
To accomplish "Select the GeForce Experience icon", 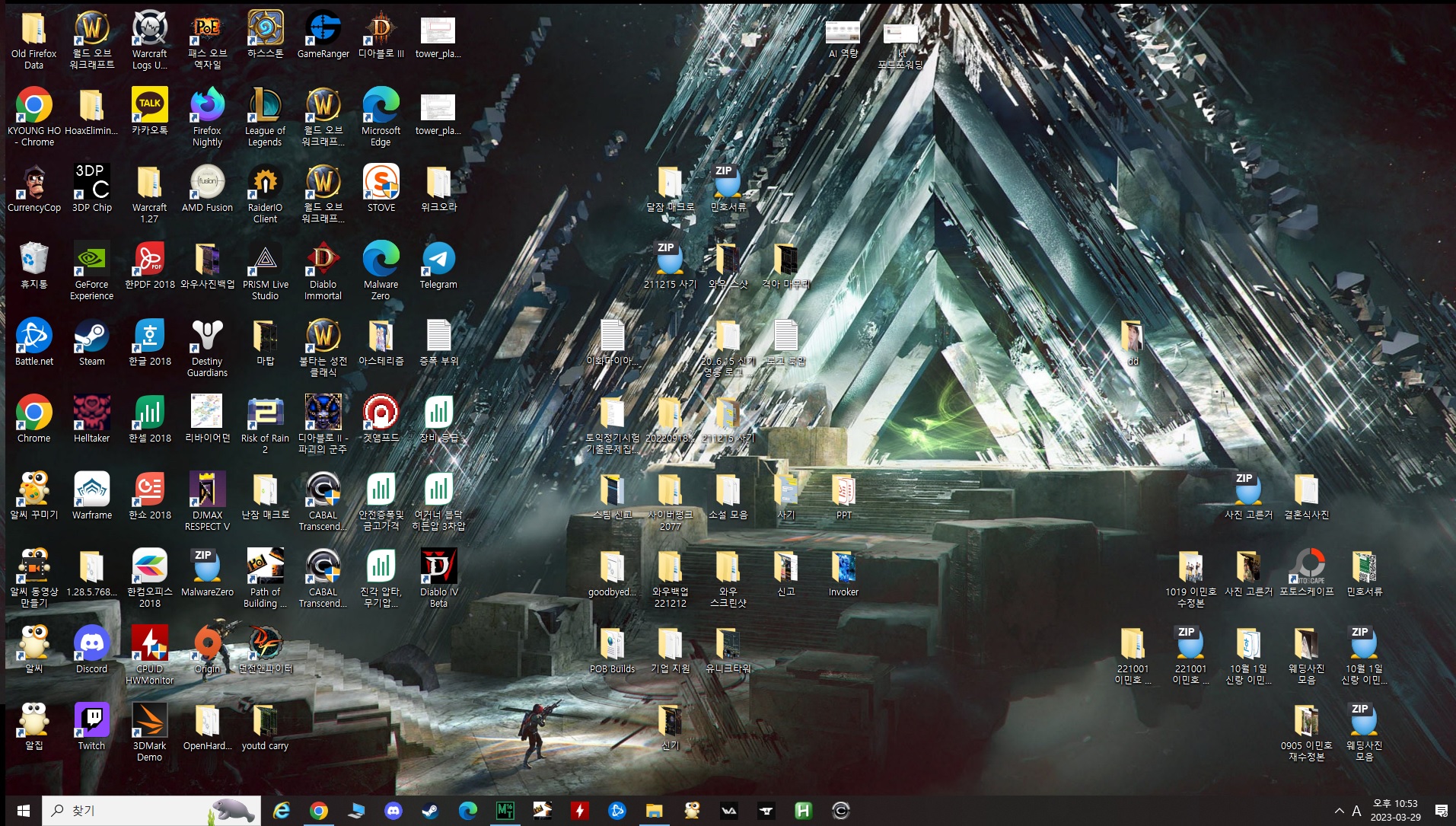I will pos(91,271).
